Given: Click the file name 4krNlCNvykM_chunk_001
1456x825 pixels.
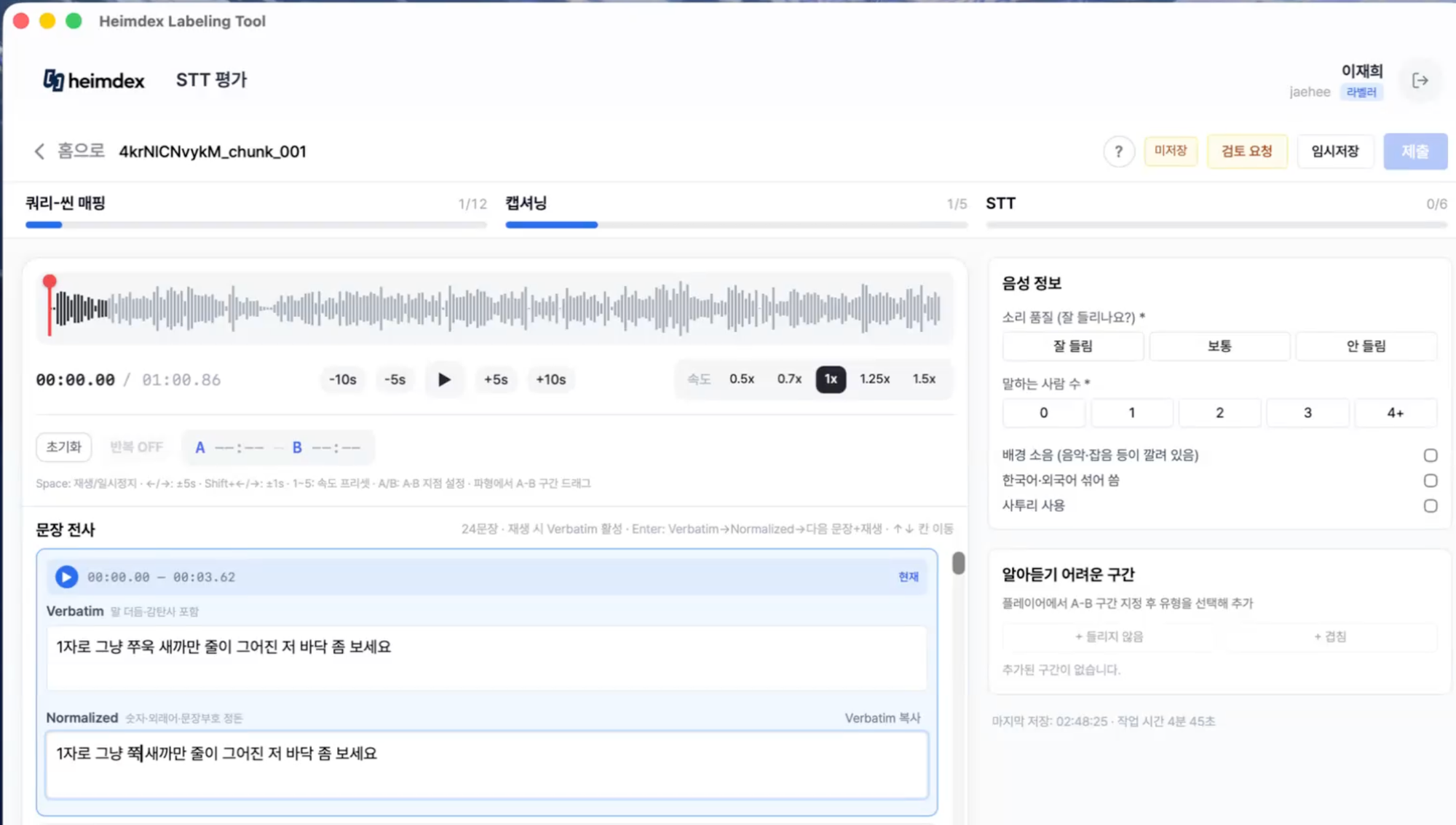Looking at the screenshot, I should tap(213, 151).
